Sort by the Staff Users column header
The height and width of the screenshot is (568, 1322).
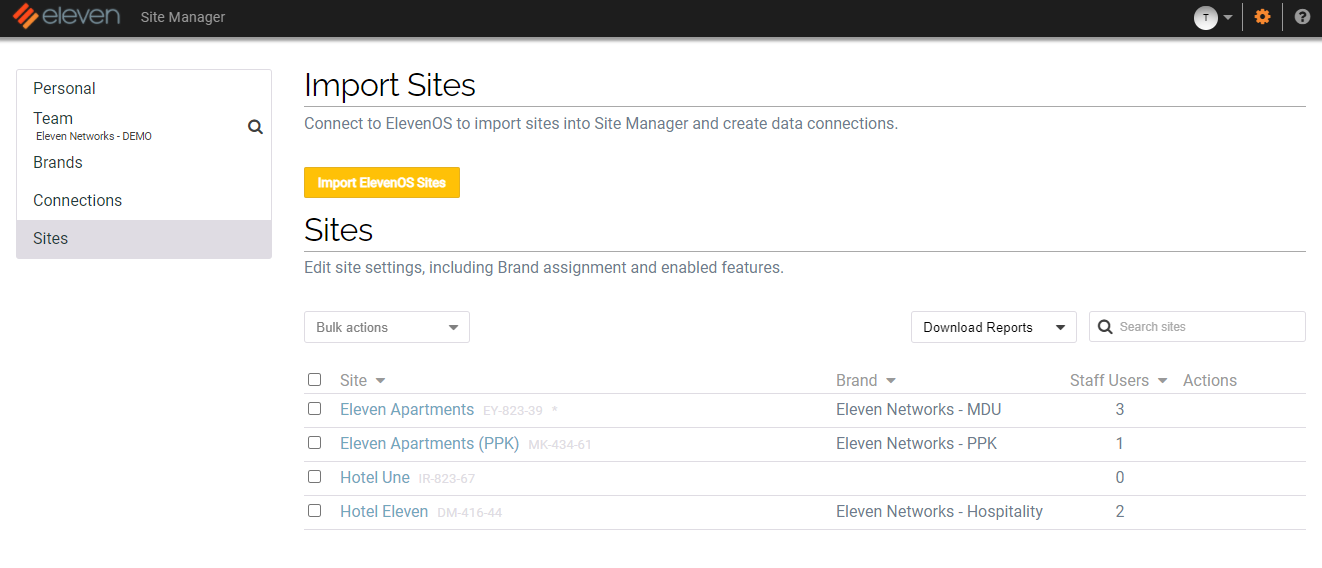click(1118, 380)
